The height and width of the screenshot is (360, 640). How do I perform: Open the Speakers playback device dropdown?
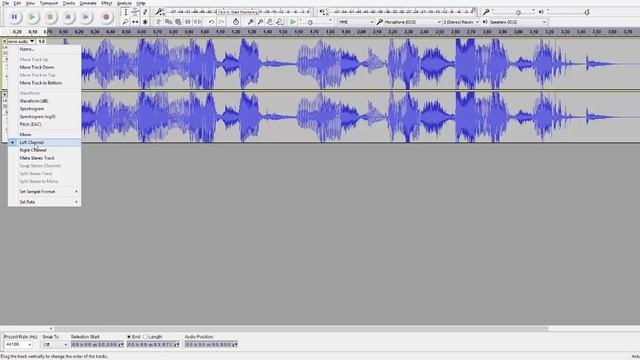click(518, 22)
